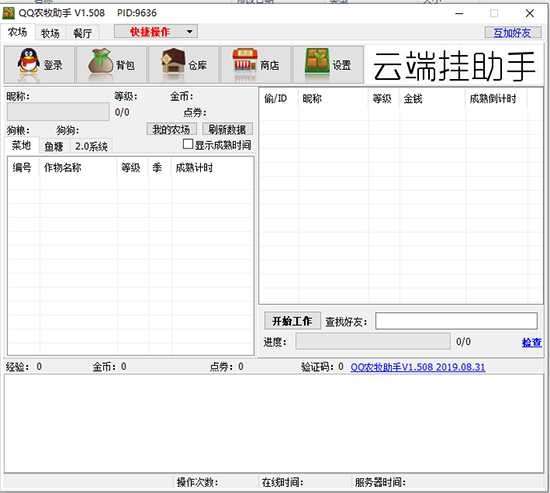Click the 刷新数据 button

pos(227,129)
